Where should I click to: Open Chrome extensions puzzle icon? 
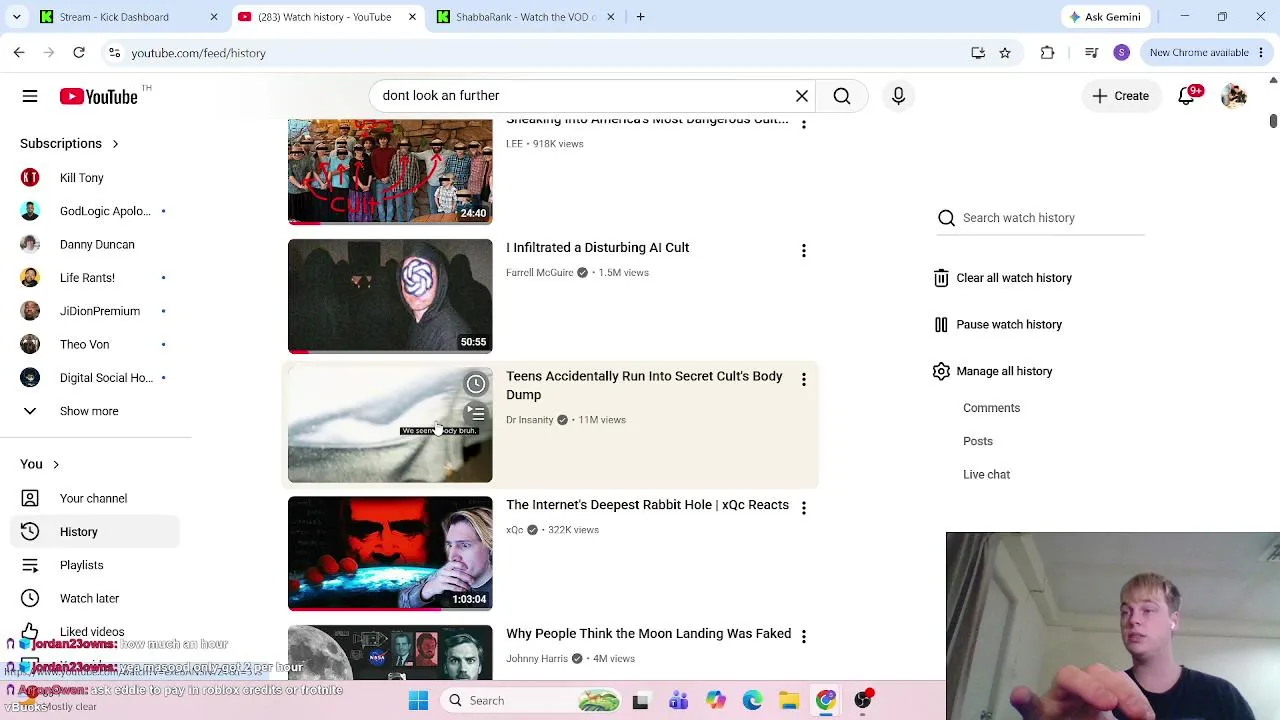(1047, 53)
